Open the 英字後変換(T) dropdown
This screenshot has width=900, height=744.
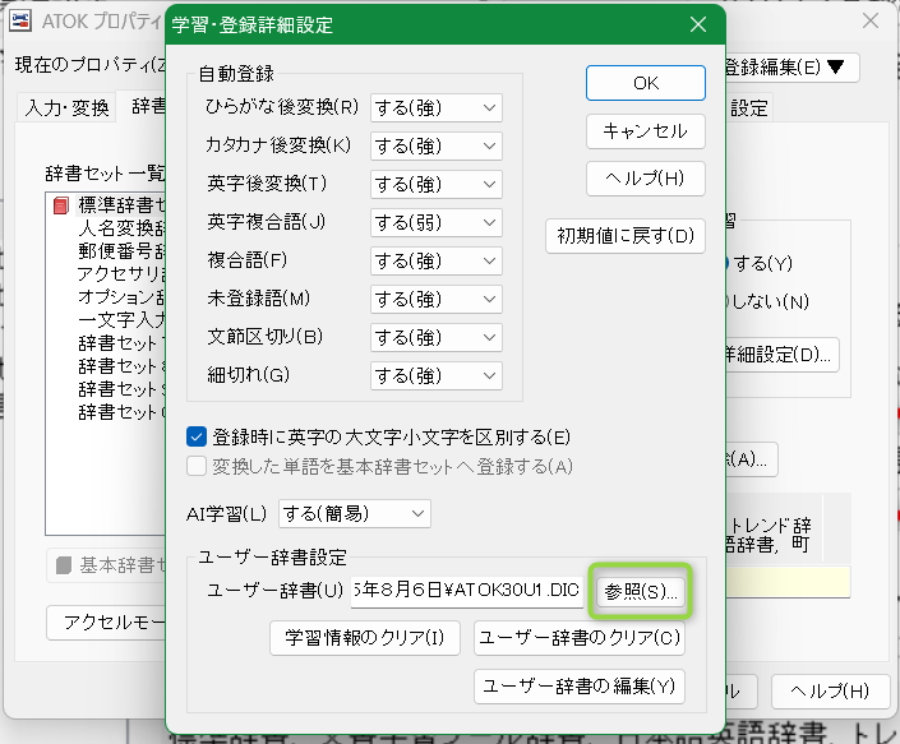[436, 184]
